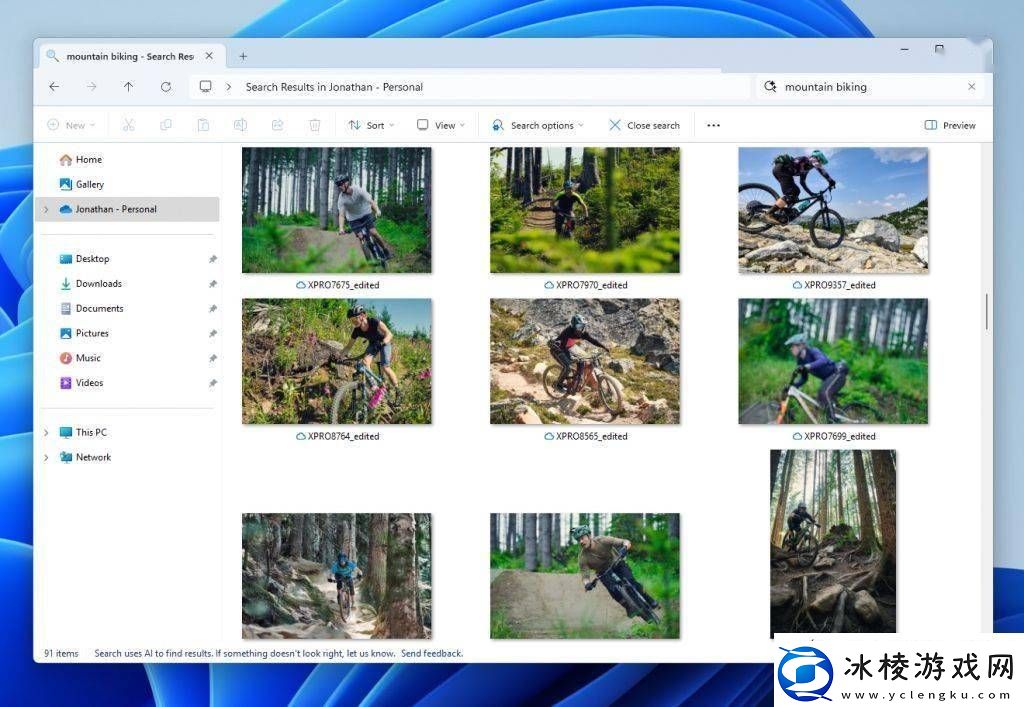Expand the Jonathan - Personal tree item

(x=45, y=209)
